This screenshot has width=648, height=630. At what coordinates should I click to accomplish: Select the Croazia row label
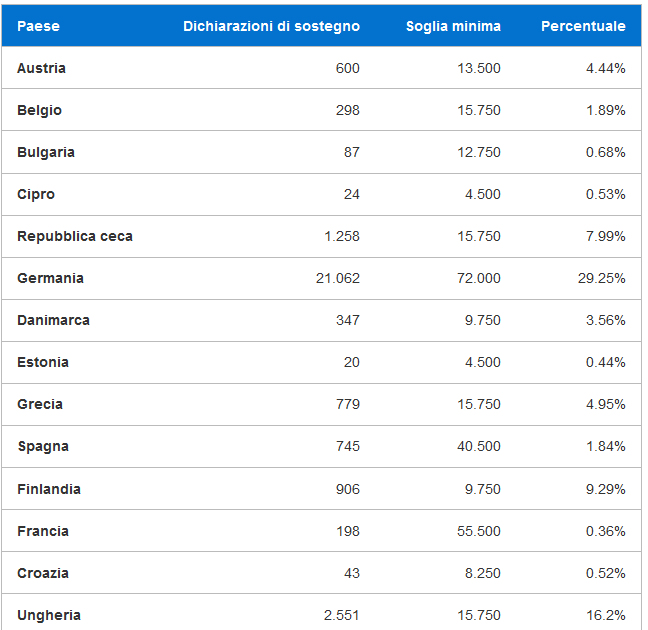[43, 573]
